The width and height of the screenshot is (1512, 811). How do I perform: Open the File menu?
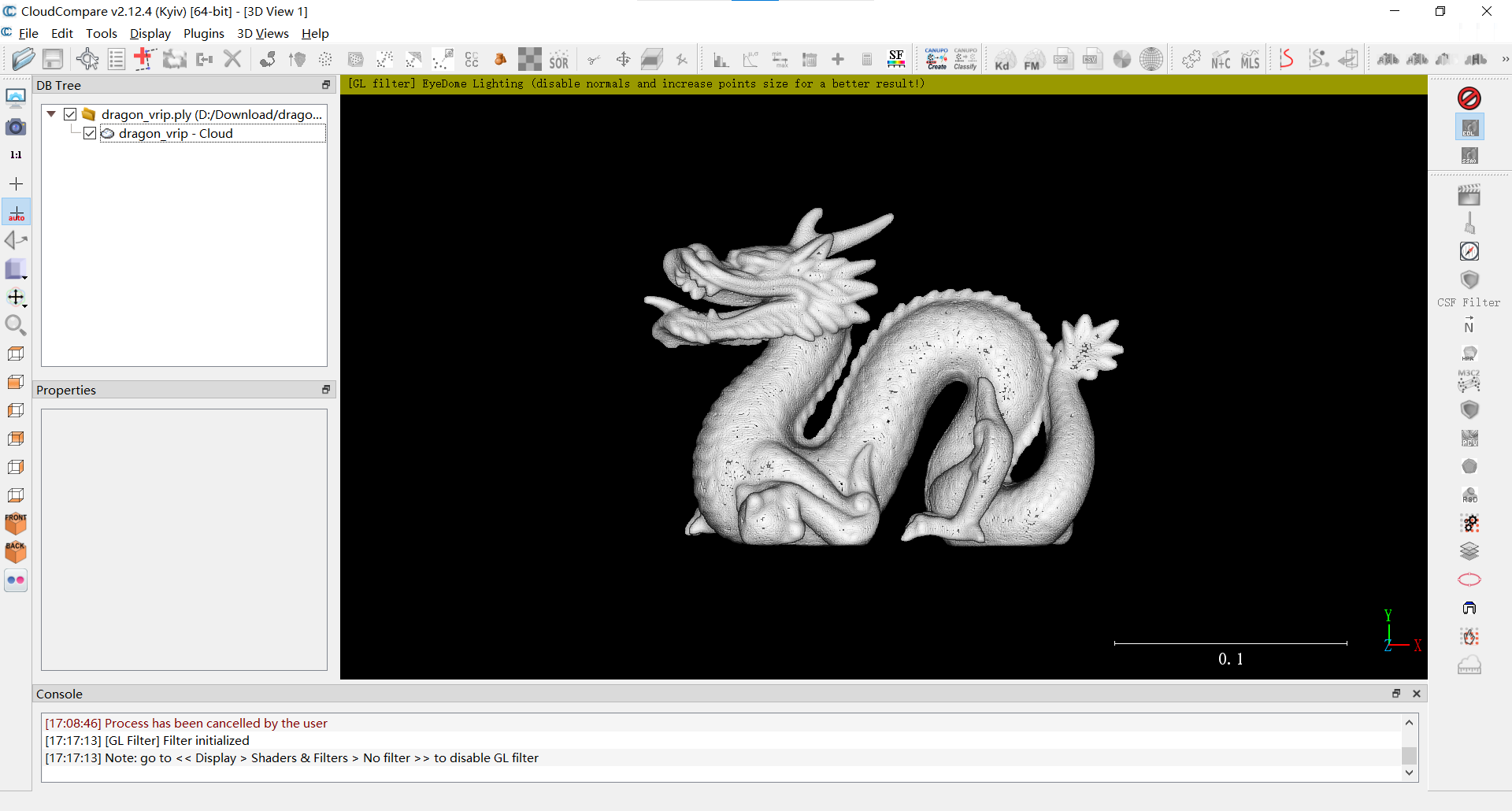tap(28, 33)
